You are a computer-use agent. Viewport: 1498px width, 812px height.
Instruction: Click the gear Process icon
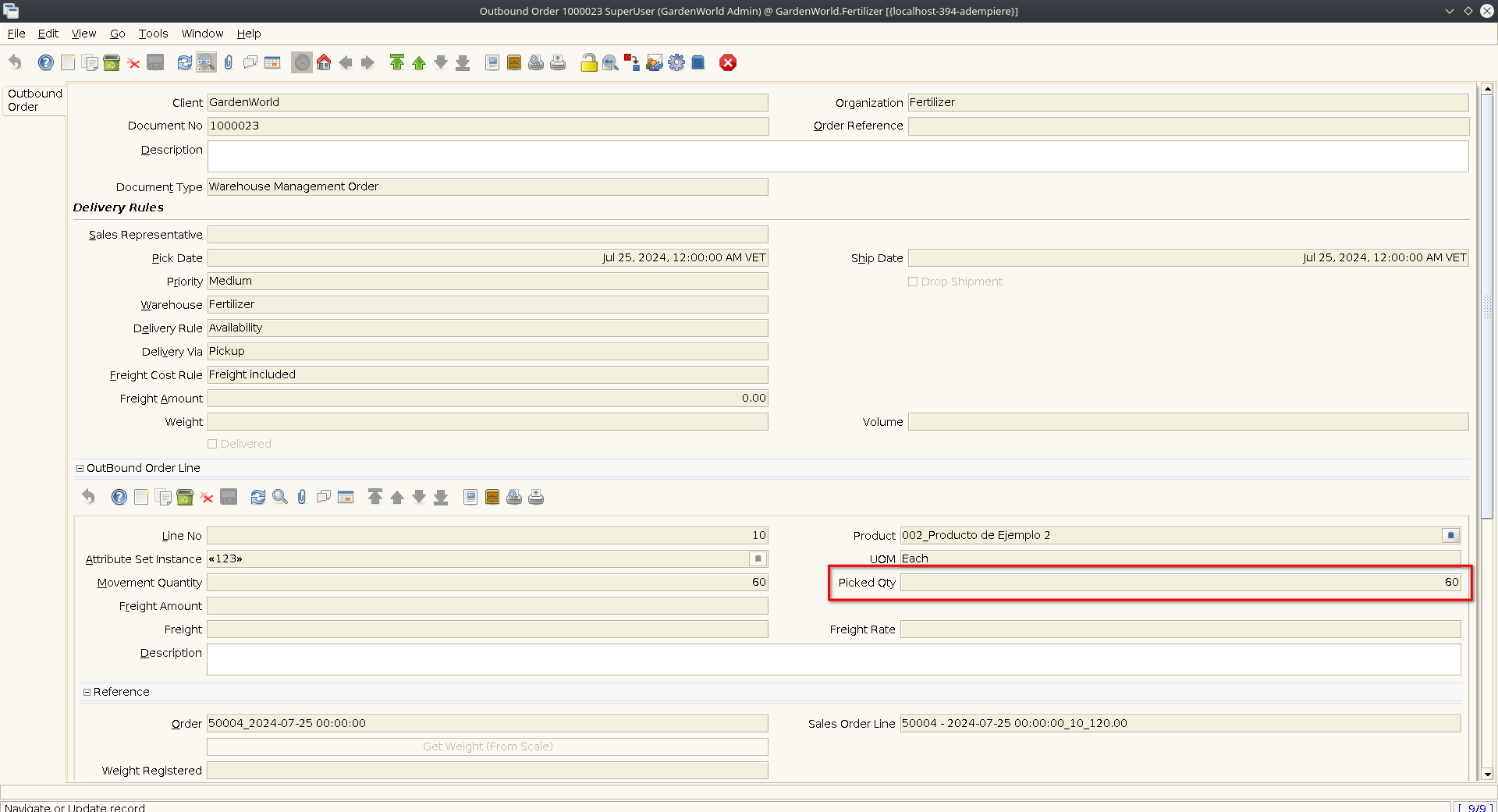(676, 62)
